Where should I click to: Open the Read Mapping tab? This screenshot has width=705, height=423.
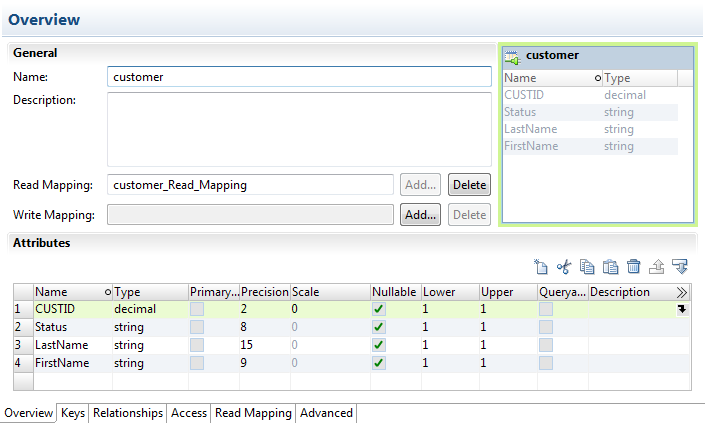click(x=254, y=413)
